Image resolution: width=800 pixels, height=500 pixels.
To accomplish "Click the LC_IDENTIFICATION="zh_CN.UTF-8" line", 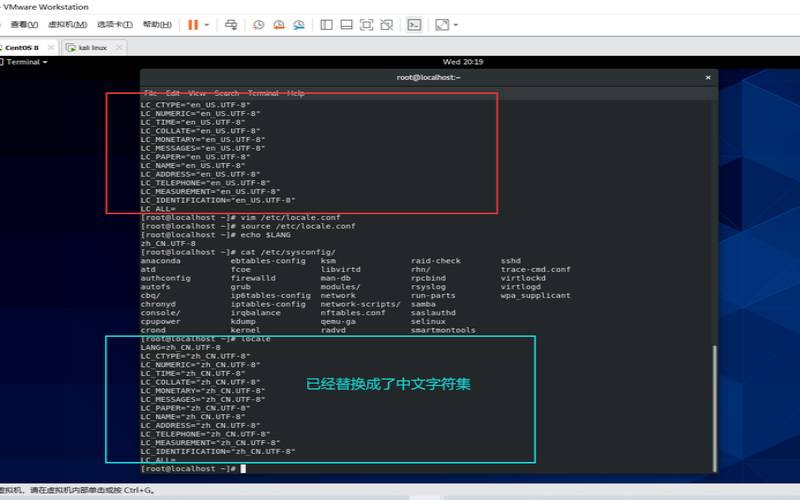I will (x=218, y=452).
